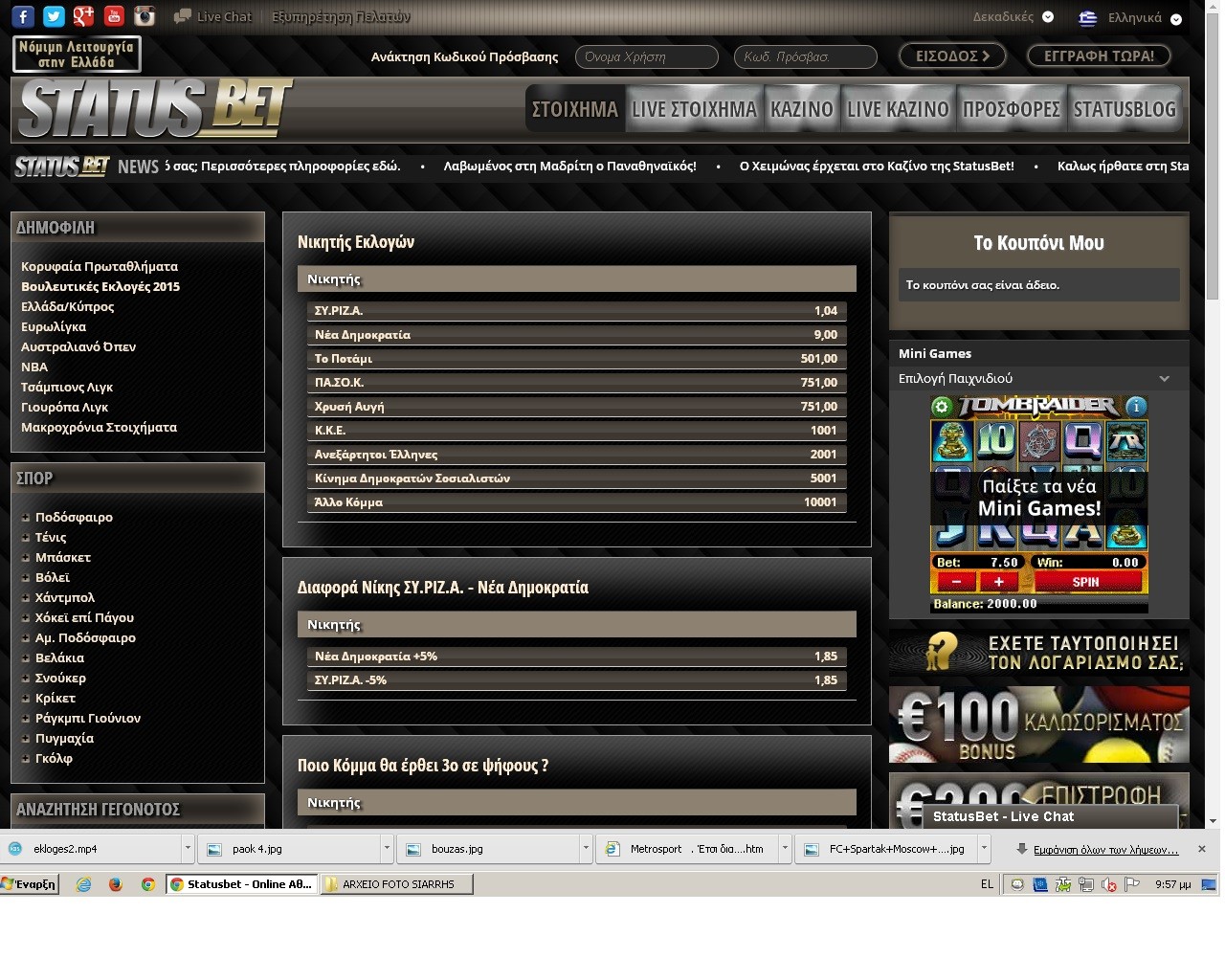Switch to the LIVE ΚΑΖΙΝΟ tab
1225x980 pixels.
898,109
